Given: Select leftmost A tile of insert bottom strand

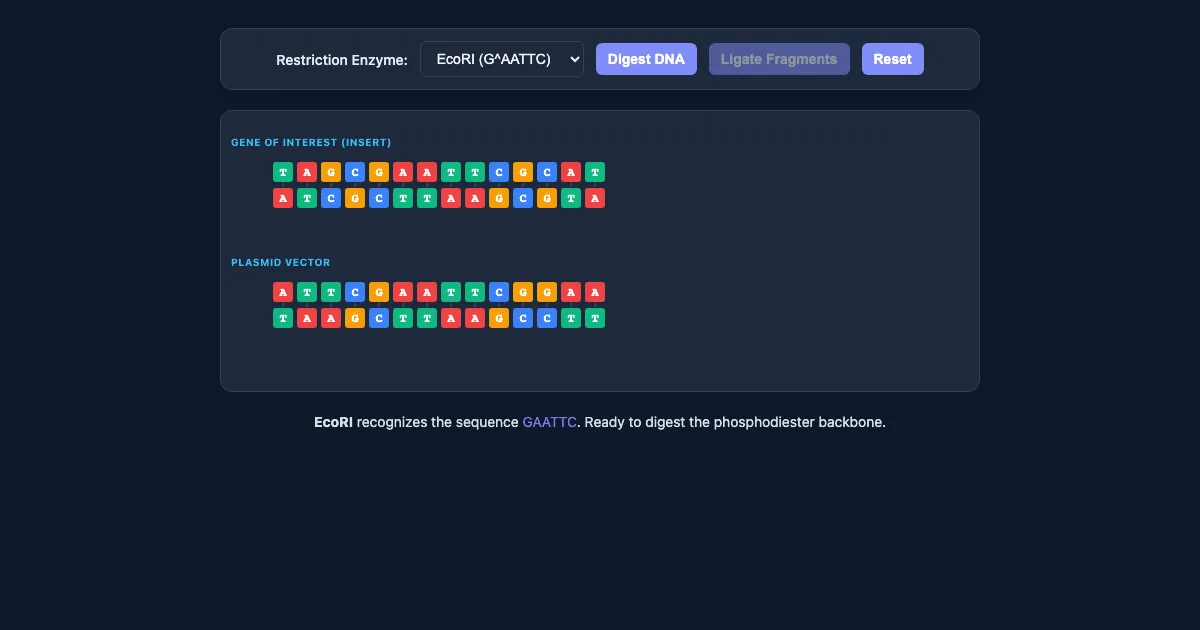Looking at the screenshot, I should [283, 198].
